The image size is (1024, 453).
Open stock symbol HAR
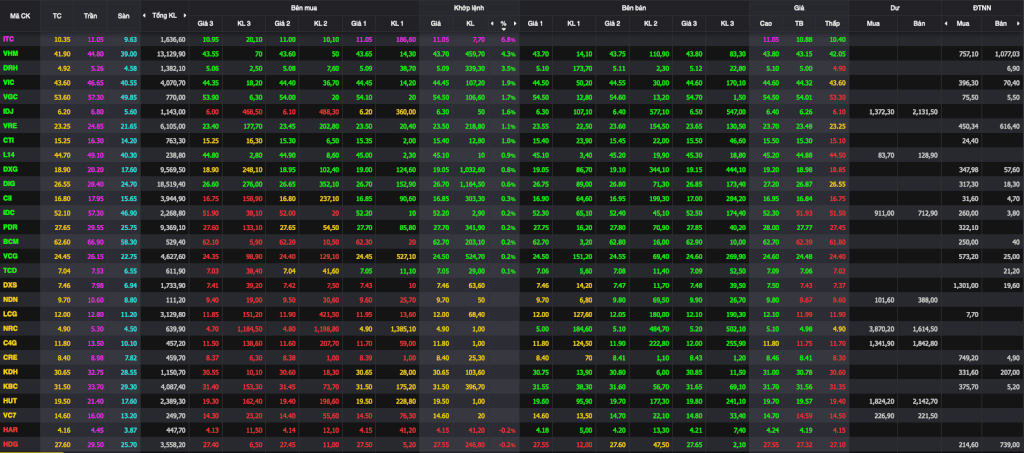tap(9, 428)
